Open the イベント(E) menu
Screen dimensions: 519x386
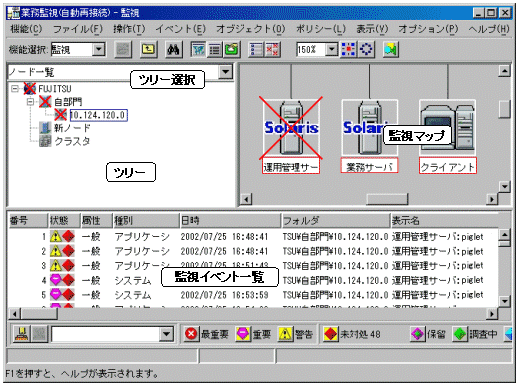coord(180,29)
